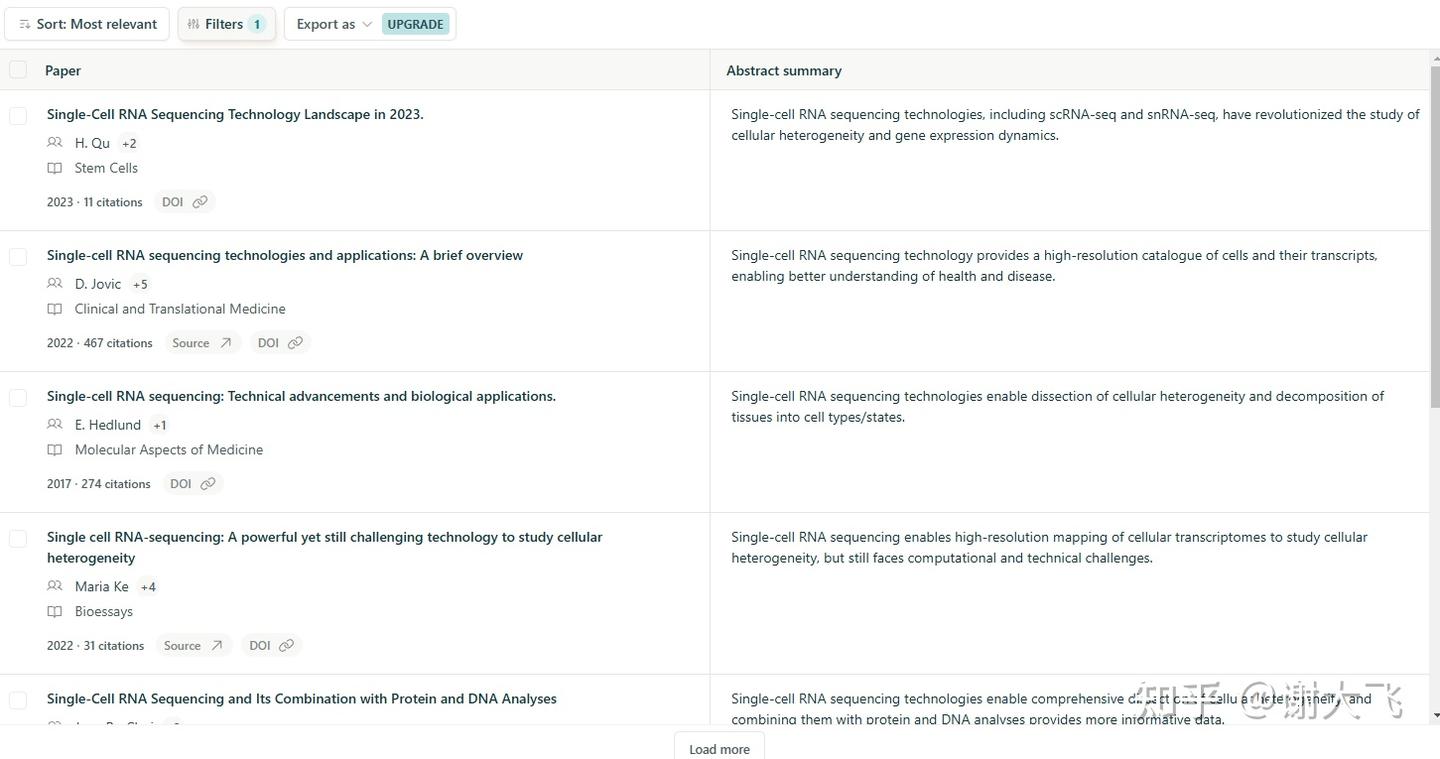Click the authors icon beside H. Qu
This screenshot has width=1440, height=759.
[55, 143]
